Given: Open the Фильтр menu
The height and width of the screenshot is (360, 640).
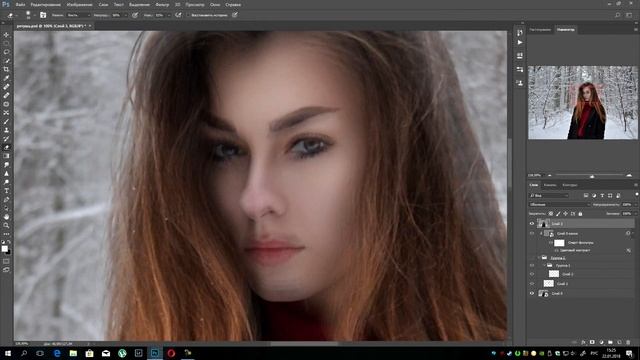Looking at the screenshot, I should tap(162, 5).
